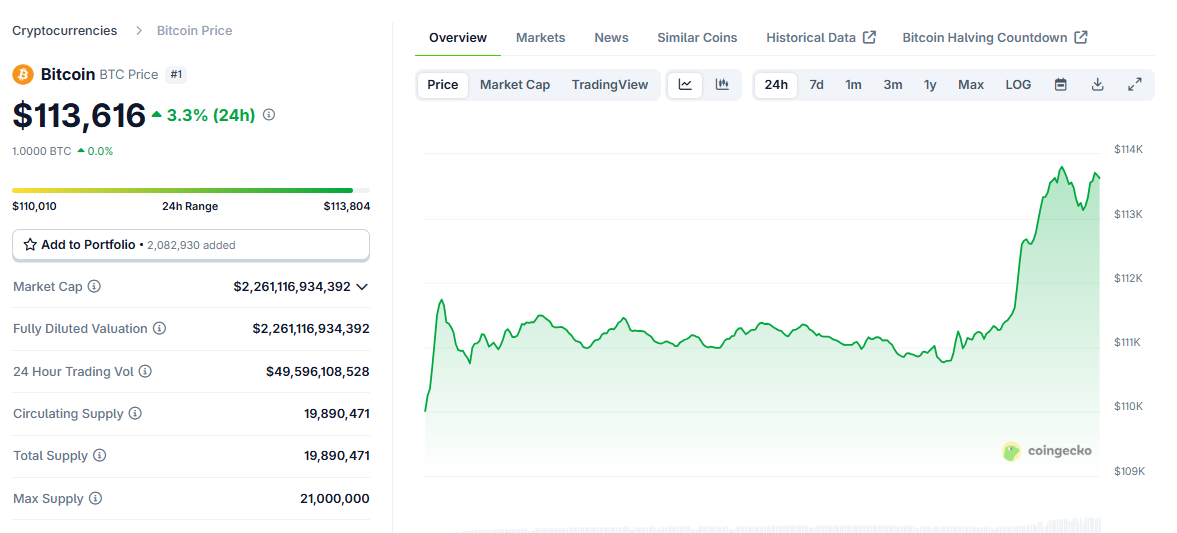Click the 24h Range progress bar
This screenshot has width=1177, height=533.
tap(190, 190)
